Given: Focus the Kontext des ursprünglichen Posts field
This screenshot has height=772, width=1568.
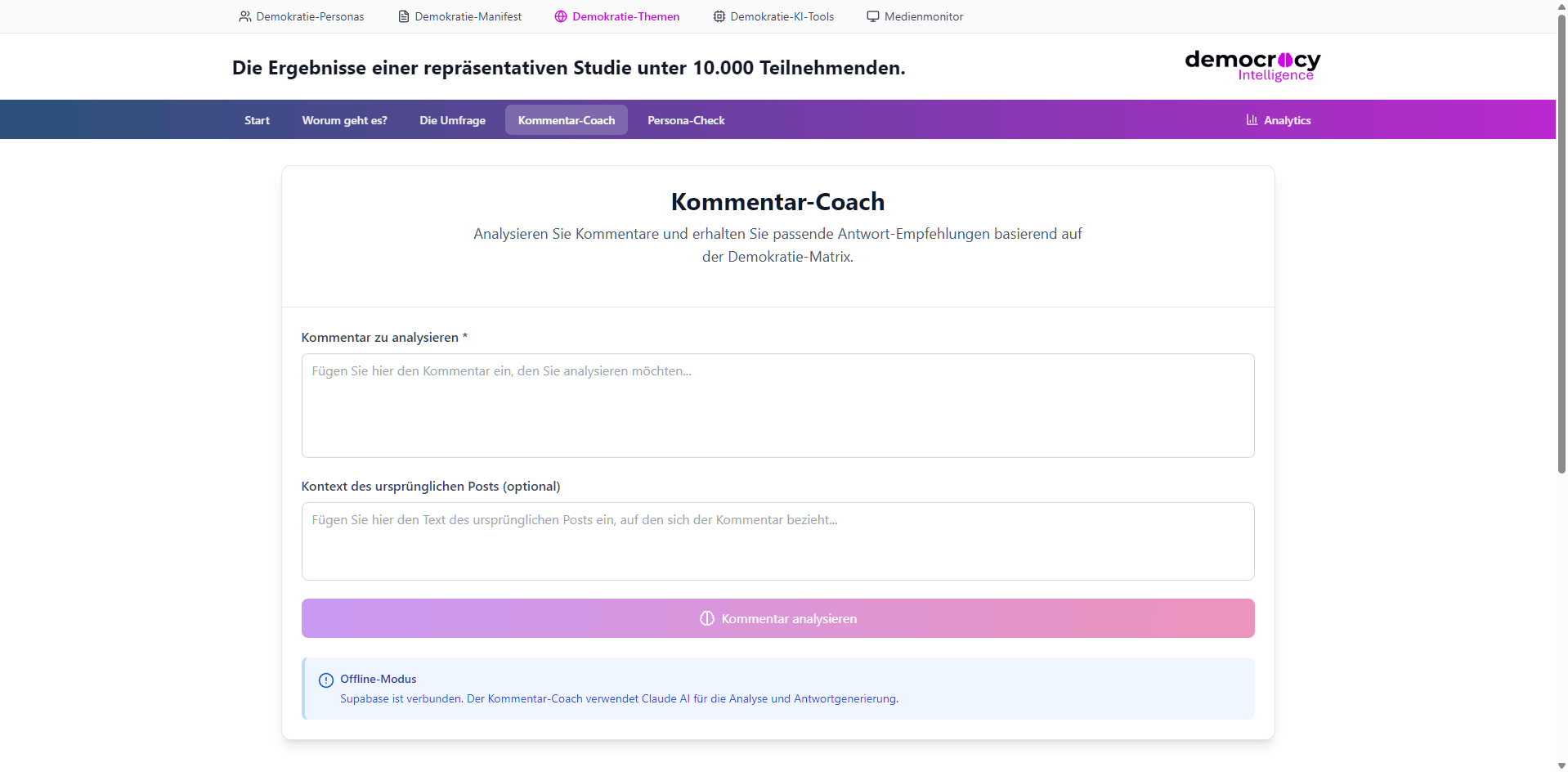Looking at the screenshot, I should click(778, 541).
